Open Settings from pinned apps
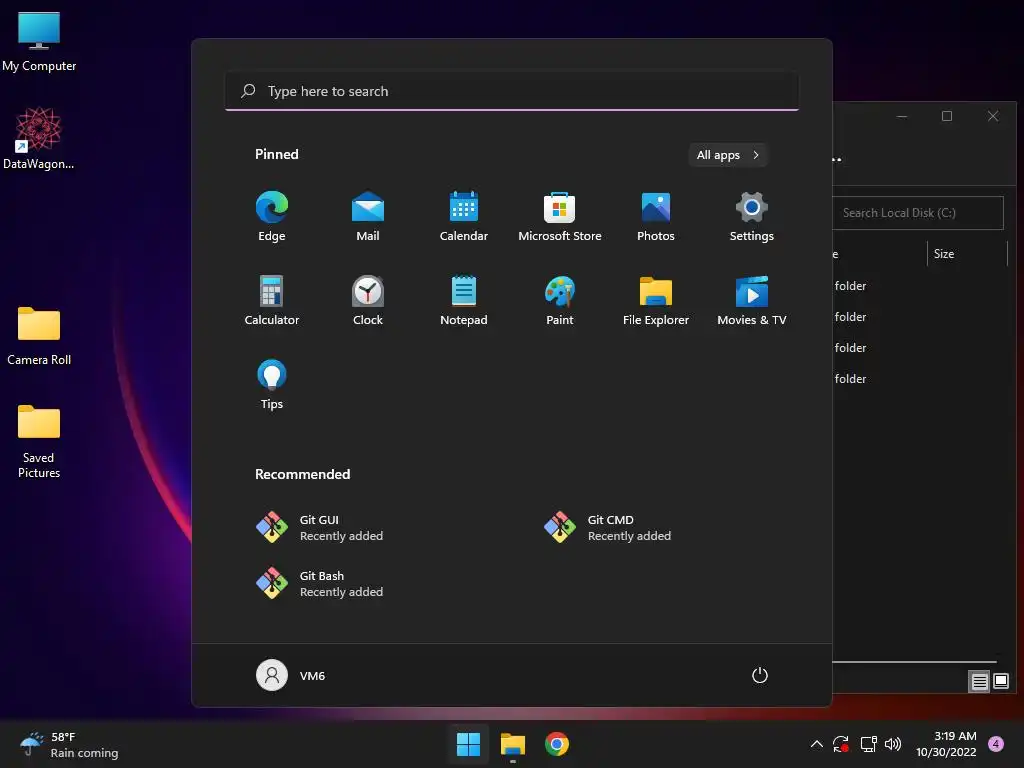This screenshot has width=1024, height=768. tap(752, 216)
